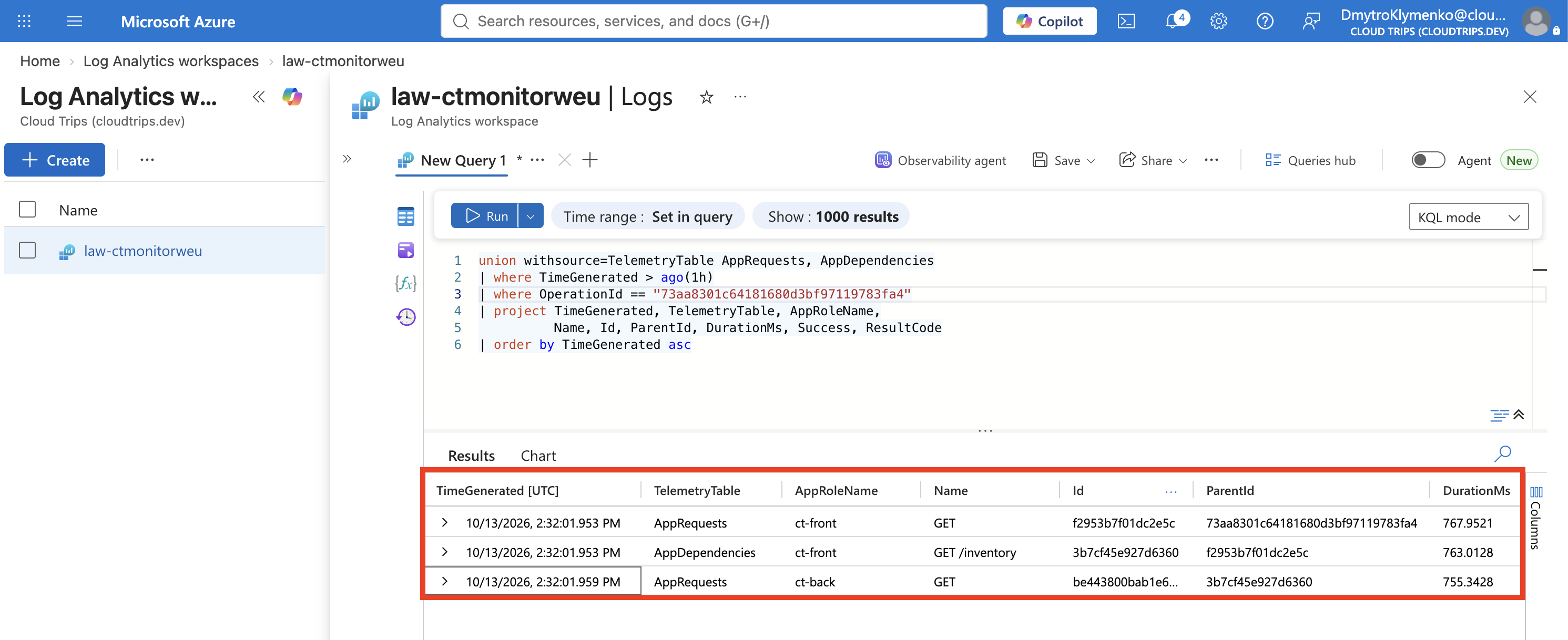Switch to the Chart tab
The width and height of the screenshot is (1568, 640).
pos(538,456)
